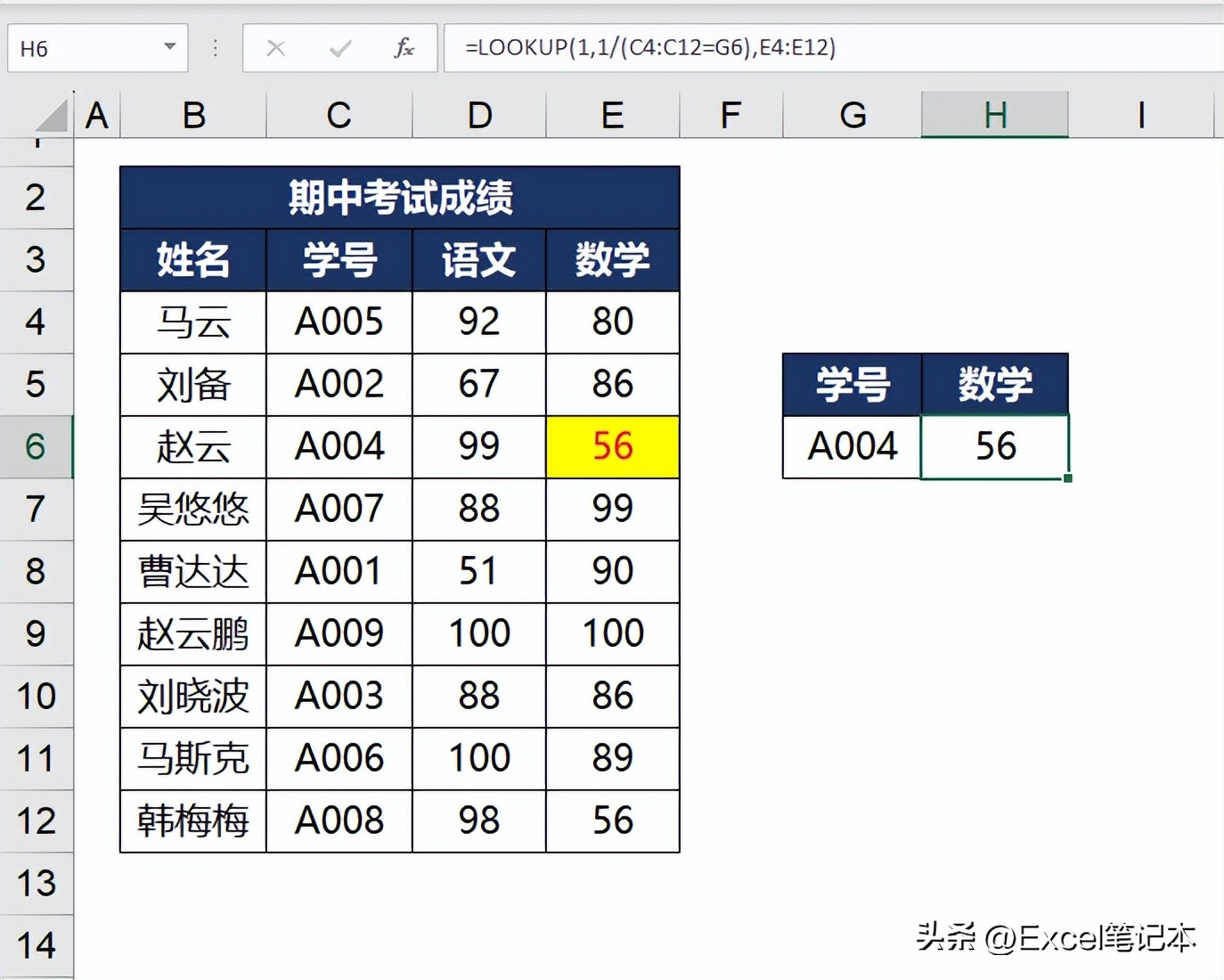
Task: Click the 语文 header cell
Action: click(x=479, y=260)
